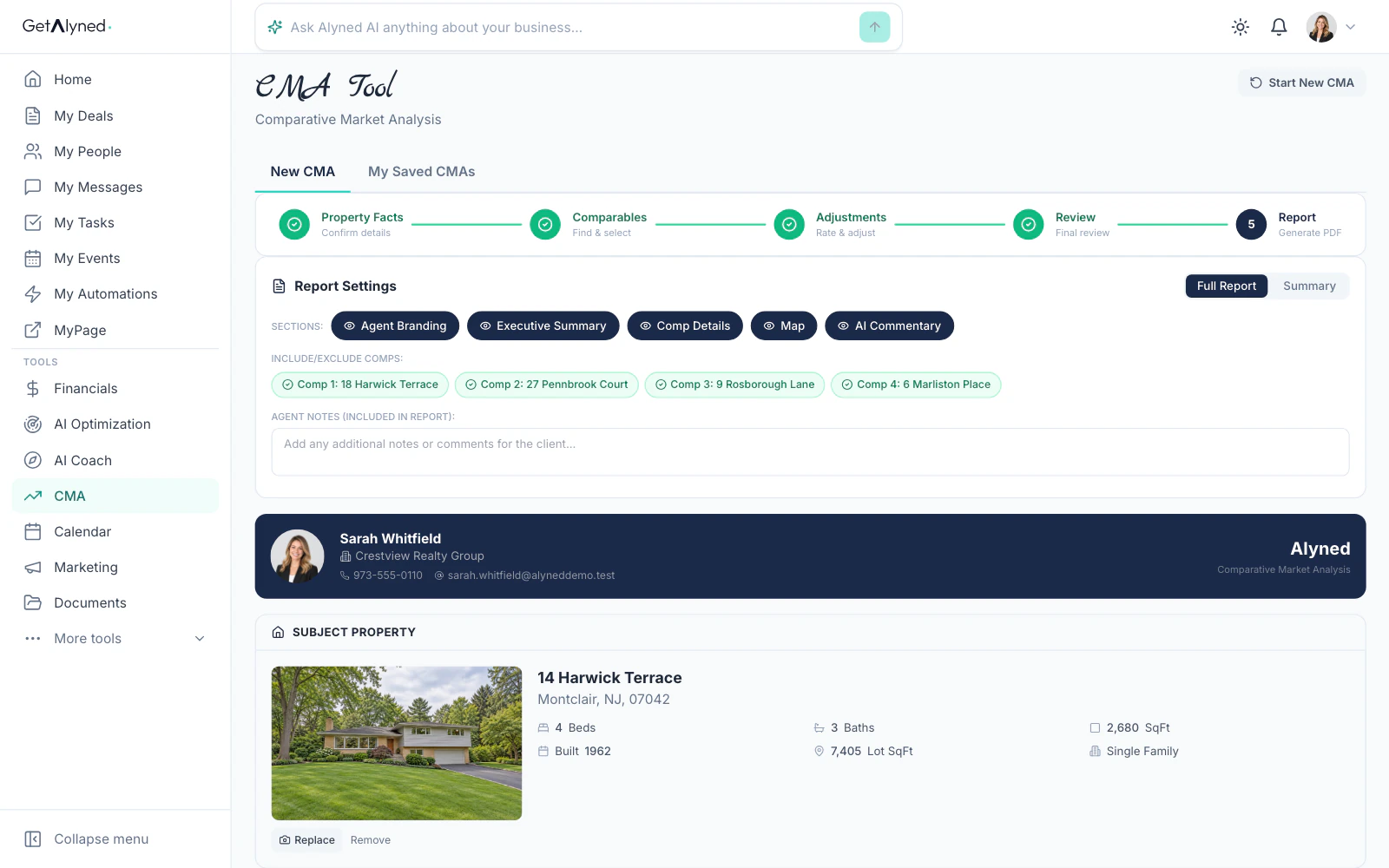Open MyPage external link icon

coord(33,330)
